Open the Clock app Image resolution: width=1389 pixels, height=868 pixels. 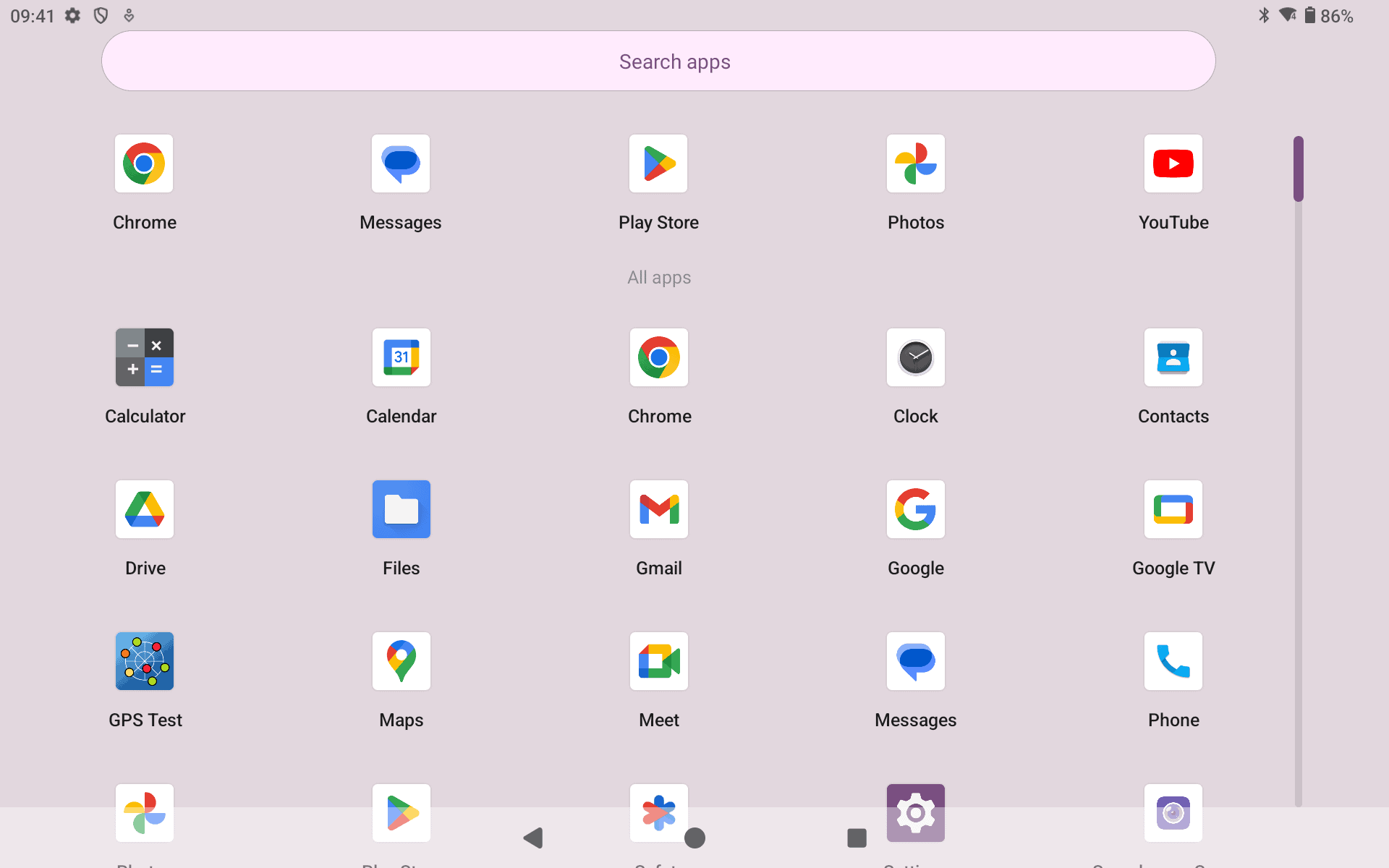click(x=916, y=357)
